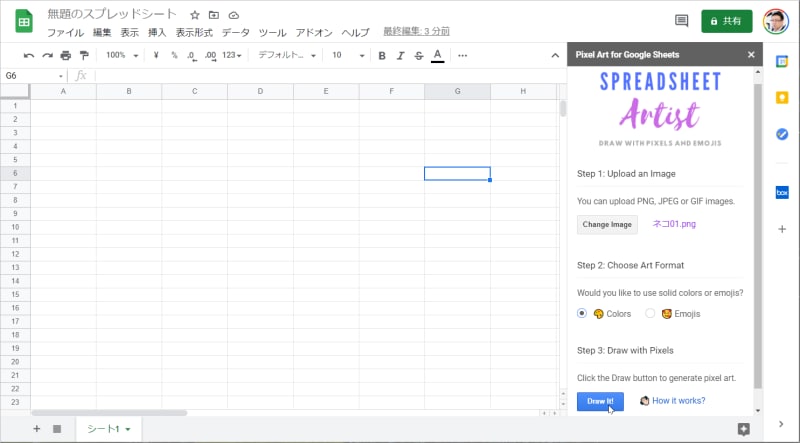800x443 pixels.
Task: Toggle bold text formatting
Action: click(x=382, y=55)
